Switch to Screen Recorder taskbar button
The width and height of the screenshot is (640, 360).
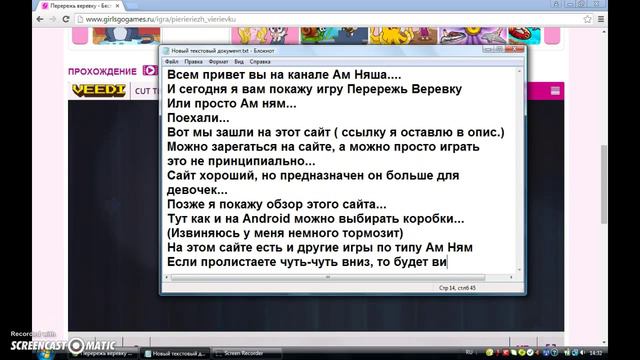pos(247,353)
